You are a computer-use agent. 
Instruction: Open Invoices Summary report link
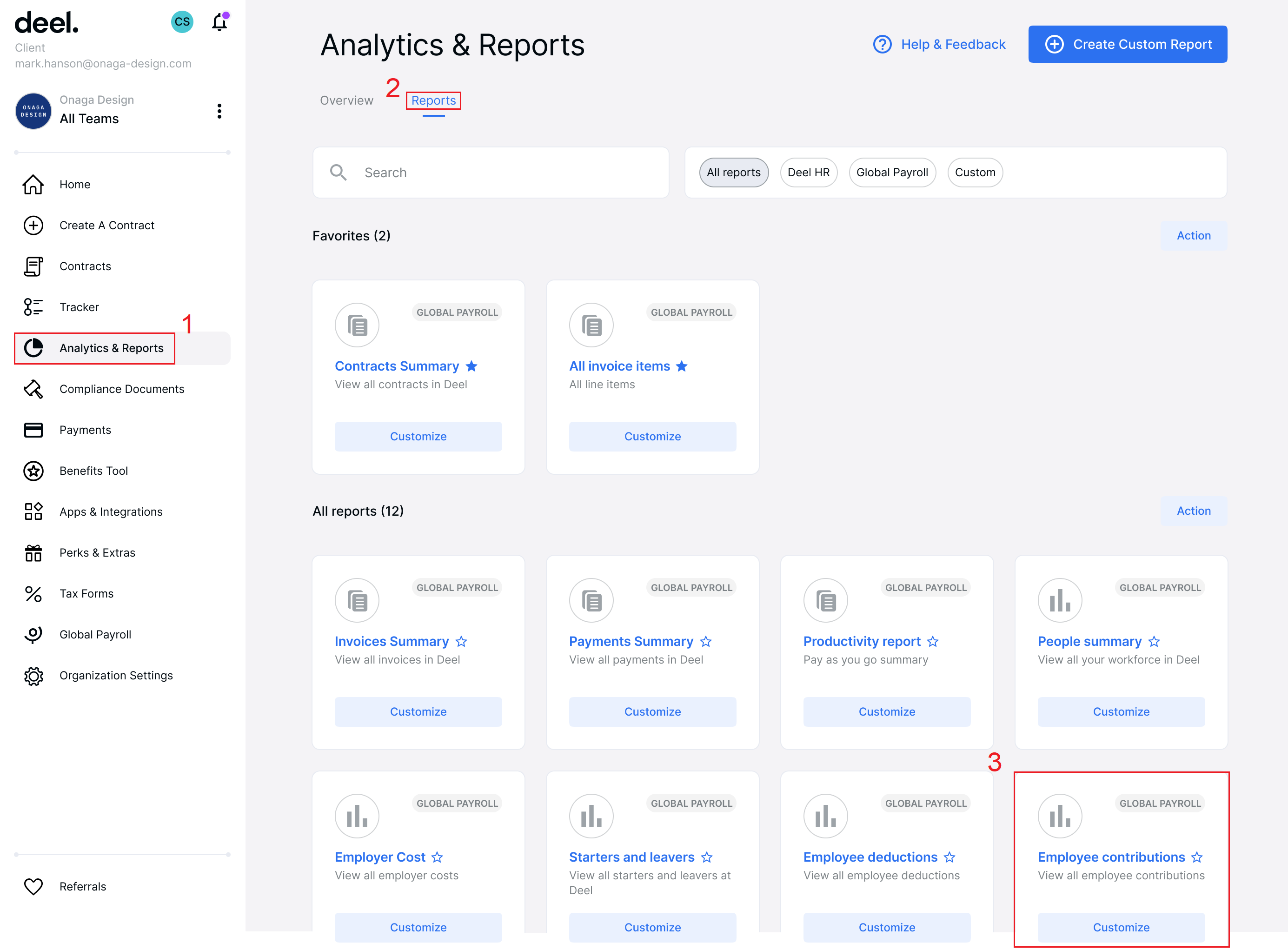tap(392, 642)
